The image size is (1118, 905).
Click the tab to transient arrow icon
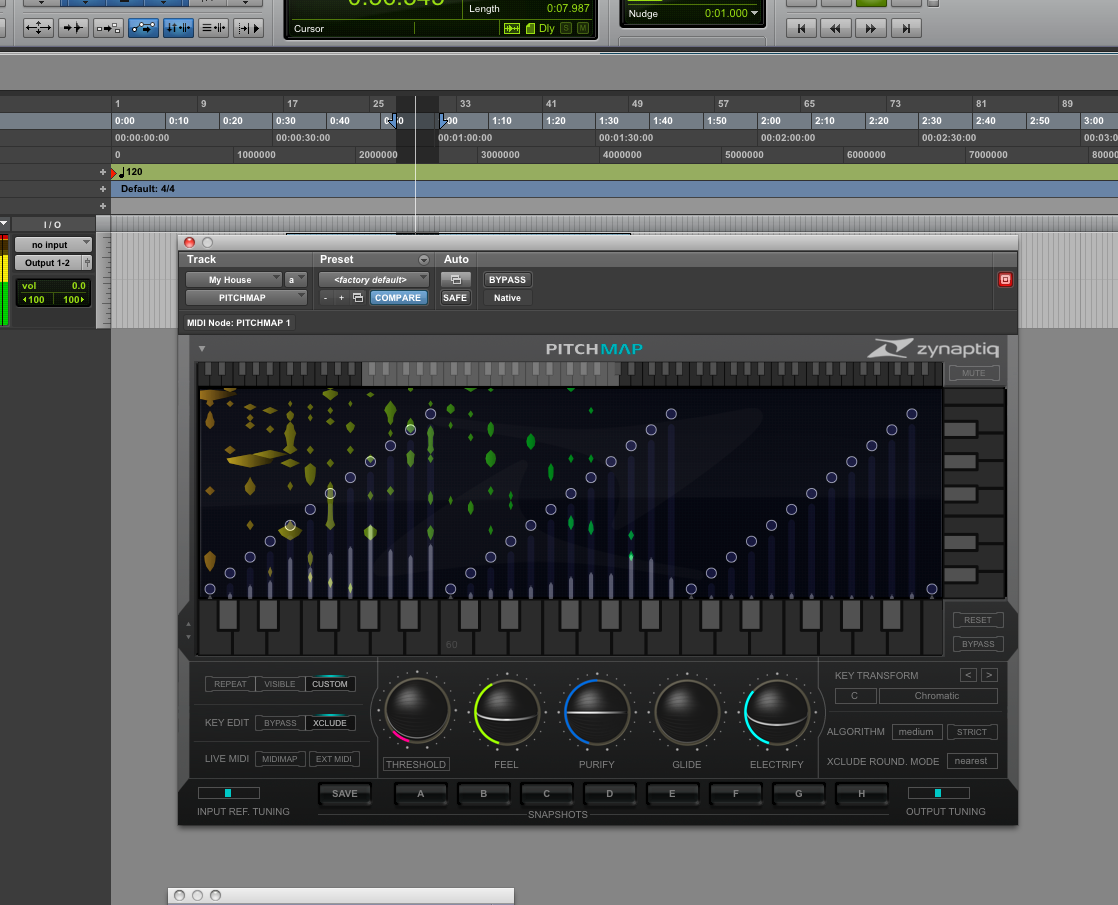pos(73,28)
